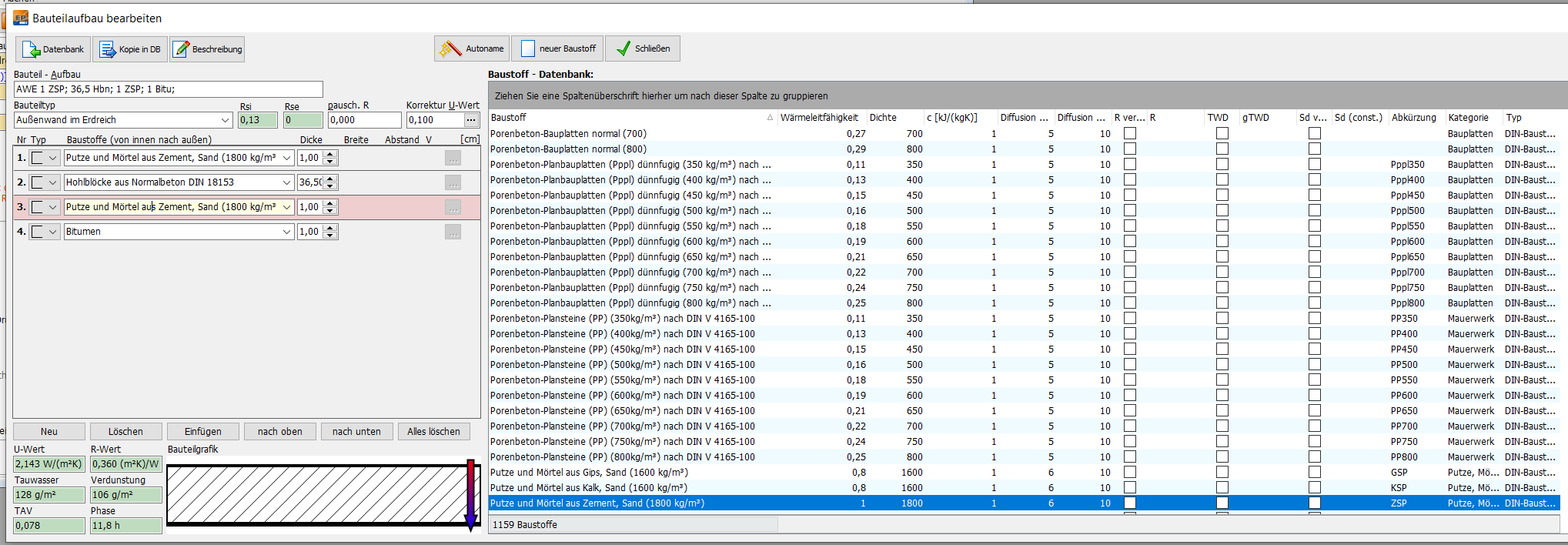Toggle Sd v... checkbox for Gips putz row
Image resolution: width=1568 pixels, height=545 pixels.
pos(1315,473)
